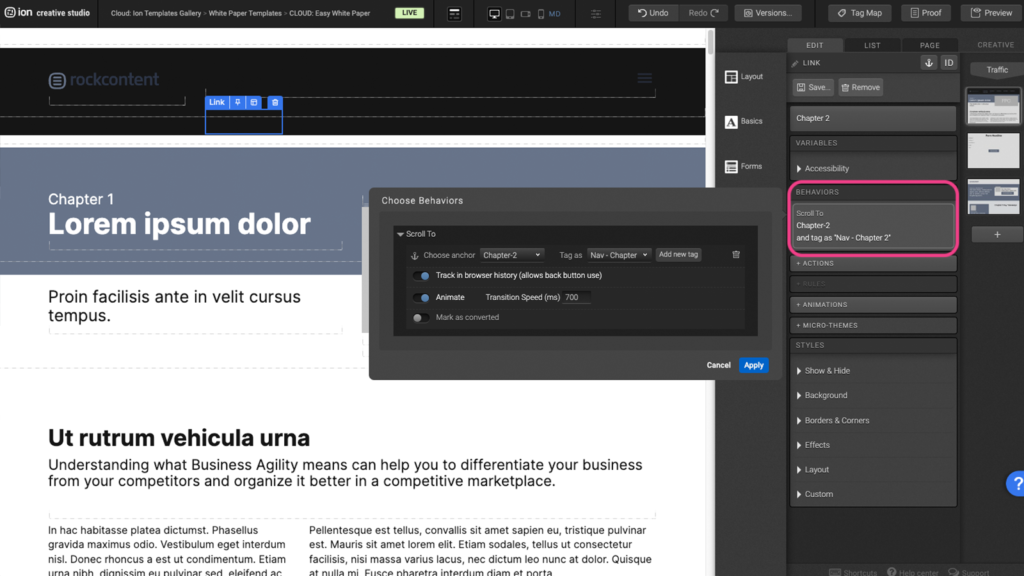The width and height of the screenshot is (1024, 576).
Task: Open the Tag as Nav - Chapter dropdown
Action: (x=619, y=255)
